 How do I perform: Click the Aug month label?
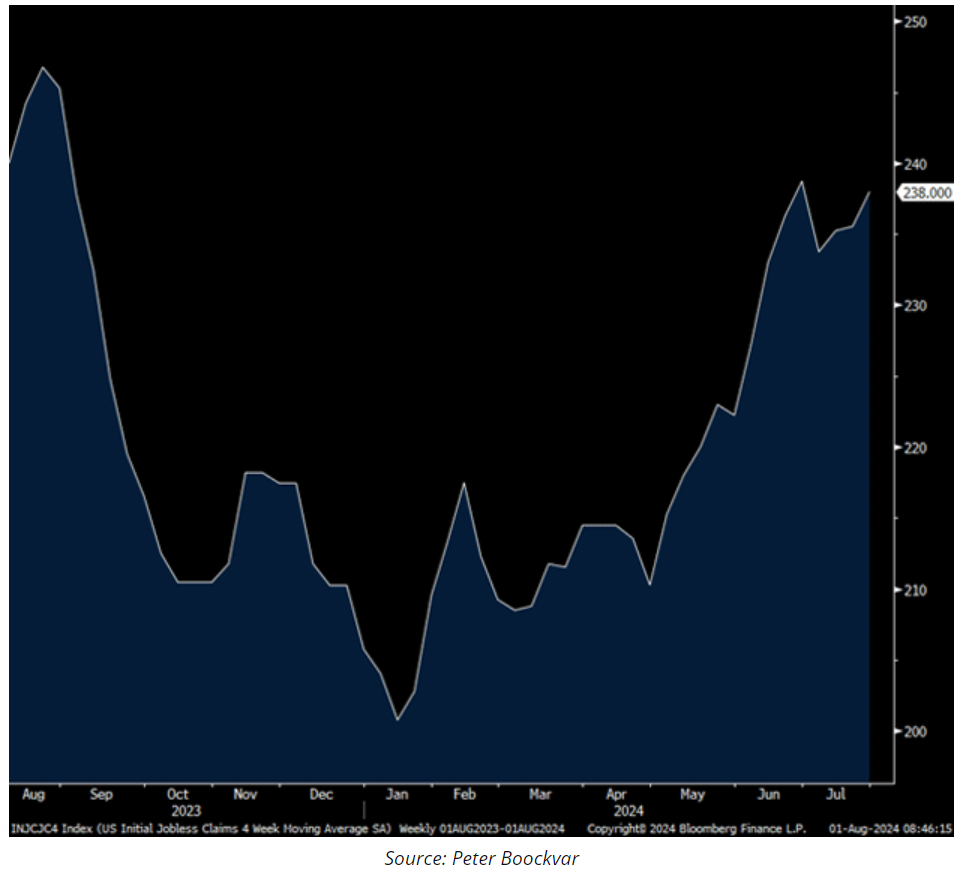[34, 795]
